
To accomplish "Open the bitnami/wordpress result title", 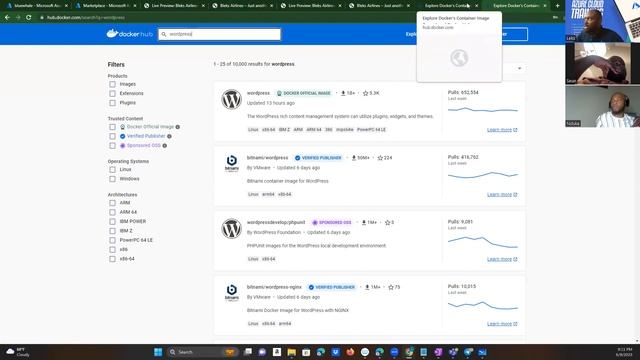I will click(267, 158).
